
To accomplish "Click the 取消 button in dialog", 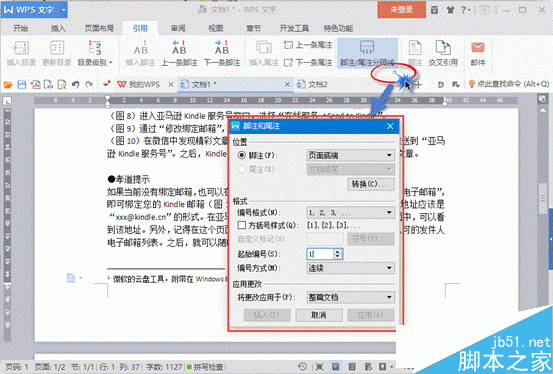I will pyautogui.click(x=319, y=315).
